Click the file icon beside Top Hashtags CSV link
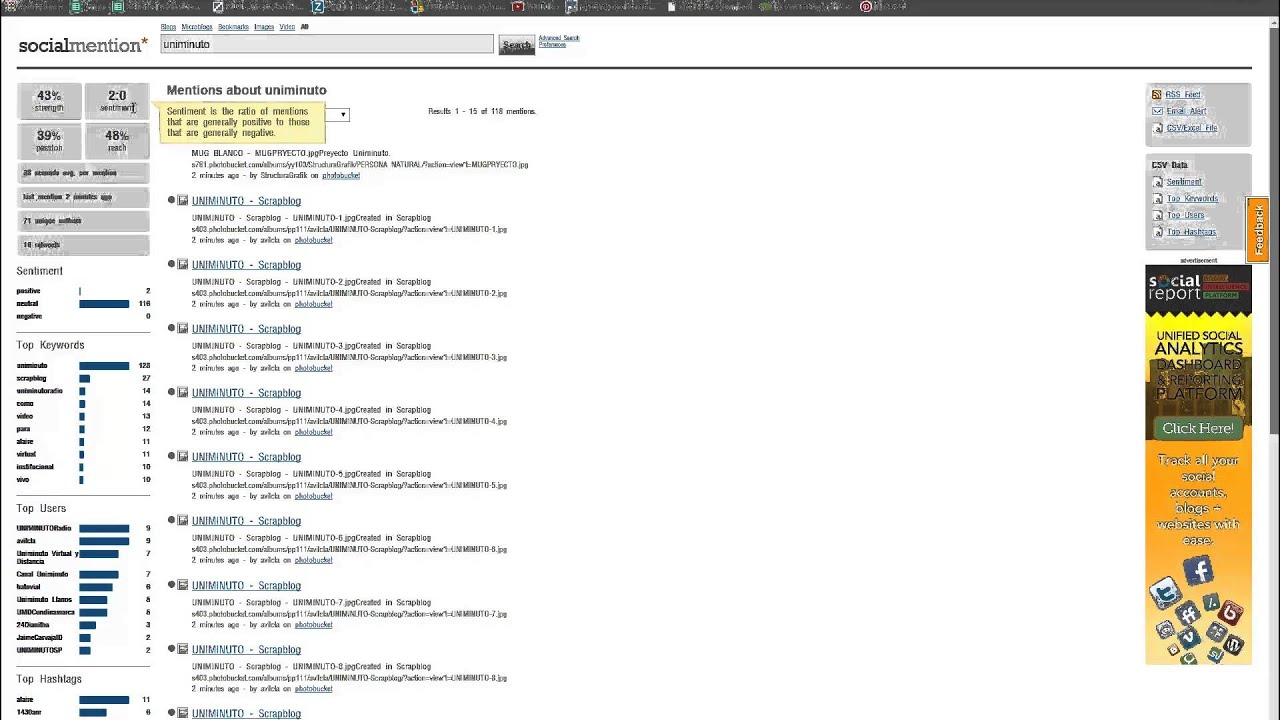1280x720 pixels. (x=1158, y=232)
